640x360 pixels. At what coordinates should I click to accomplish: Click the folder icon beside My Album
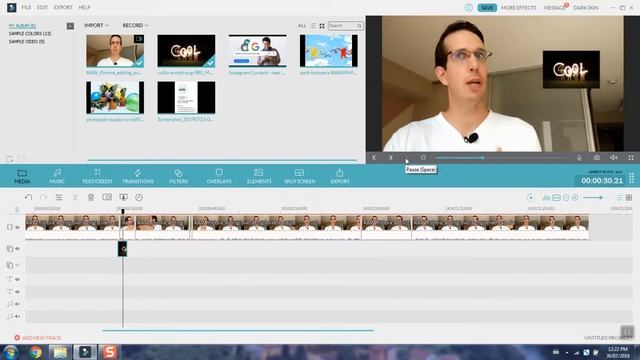pos(70,26)
